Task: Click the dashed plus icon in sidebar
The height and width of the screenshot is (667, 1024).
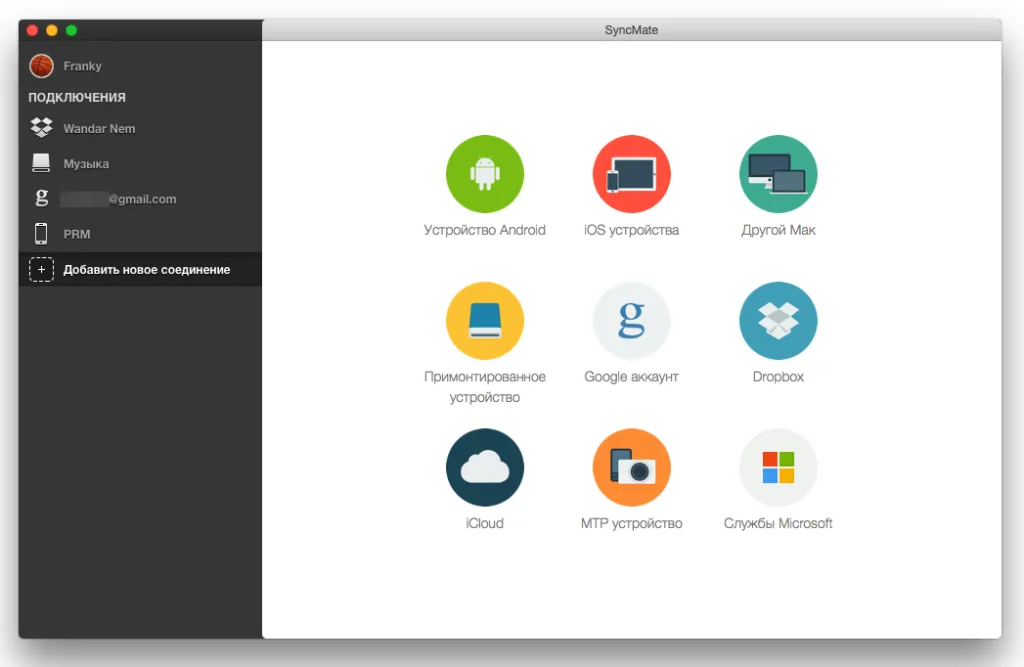Action: pyautogui.click(x=41, y=270)
